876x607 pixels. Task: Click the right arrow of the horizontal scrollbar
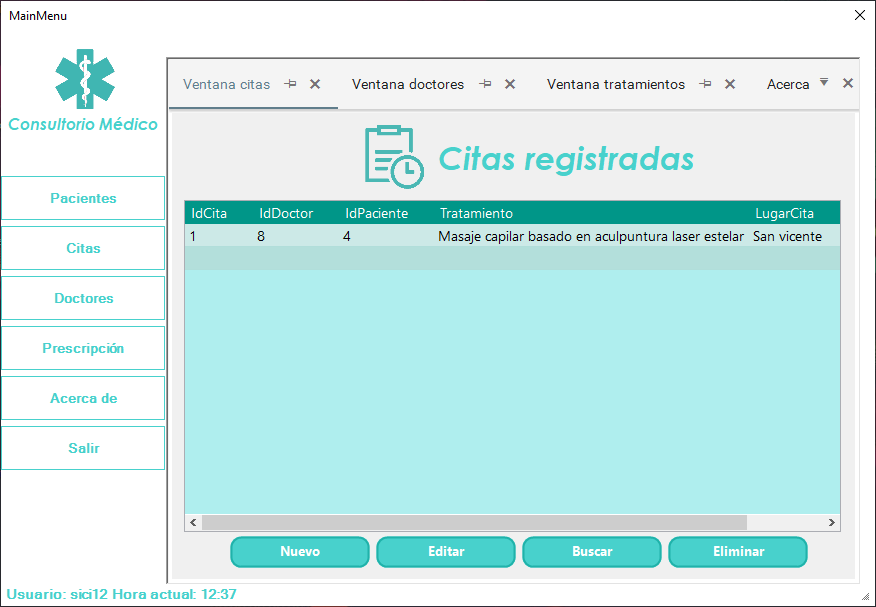(x=830, y=522)
